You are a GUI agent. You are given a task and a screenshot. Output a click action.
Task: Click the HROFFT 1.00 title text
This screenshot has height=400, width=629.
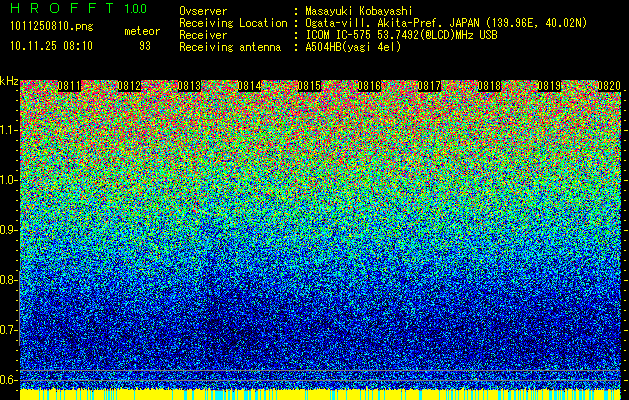pos(78,8)
